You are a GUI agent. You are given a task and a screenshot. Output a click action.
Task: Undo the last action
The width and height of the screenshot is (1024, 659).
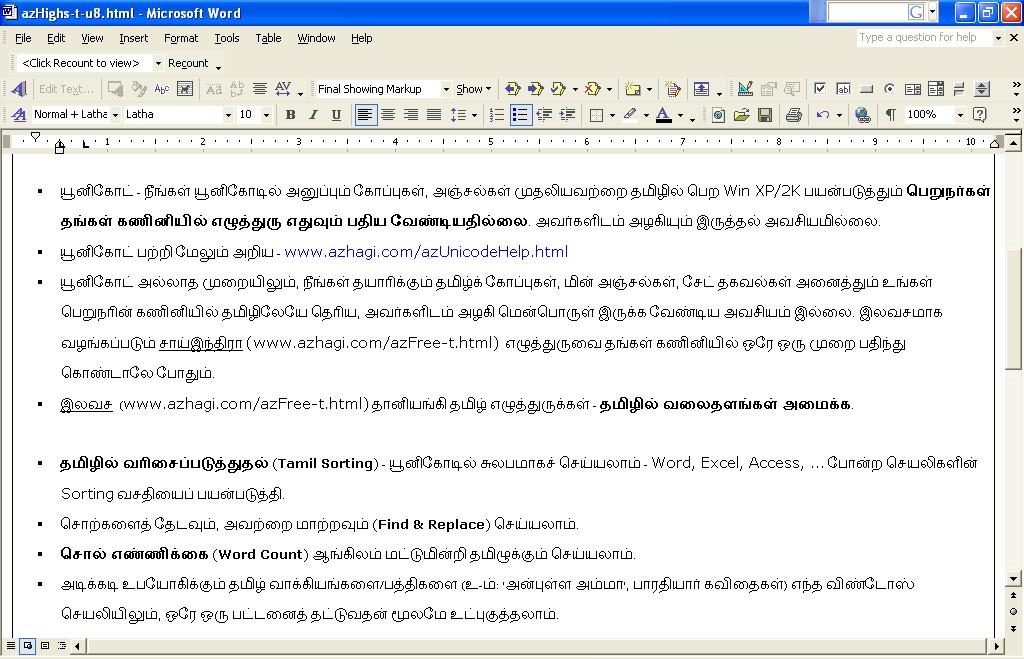(x=820, y=114)
